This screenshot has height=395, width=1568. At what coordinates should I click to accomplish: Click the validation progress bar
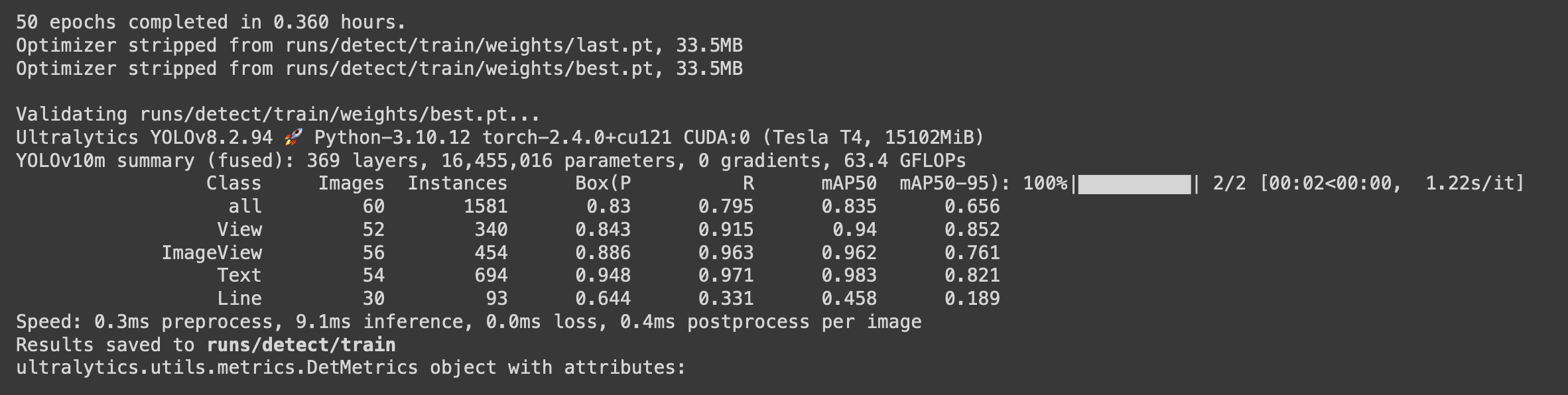click(x=1134, y=184)
